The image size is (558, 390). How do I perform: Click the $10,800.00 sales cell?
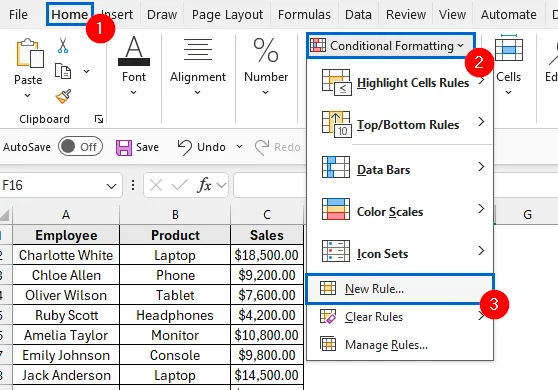pos(267,335)
